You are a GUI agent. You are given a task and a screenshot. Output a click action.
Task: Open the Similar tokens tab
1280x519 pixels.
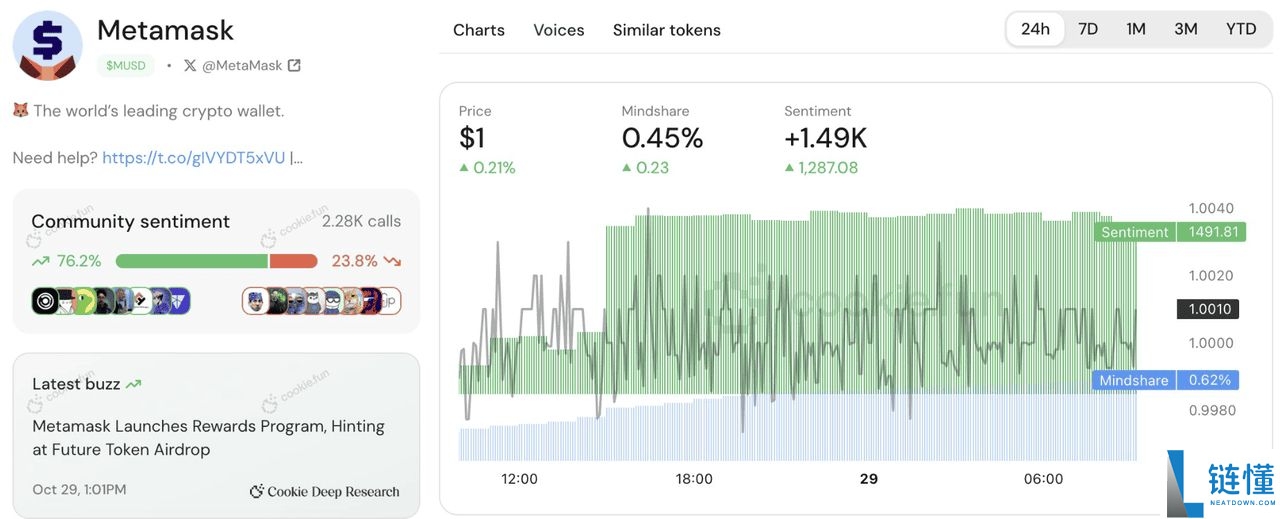667,30
